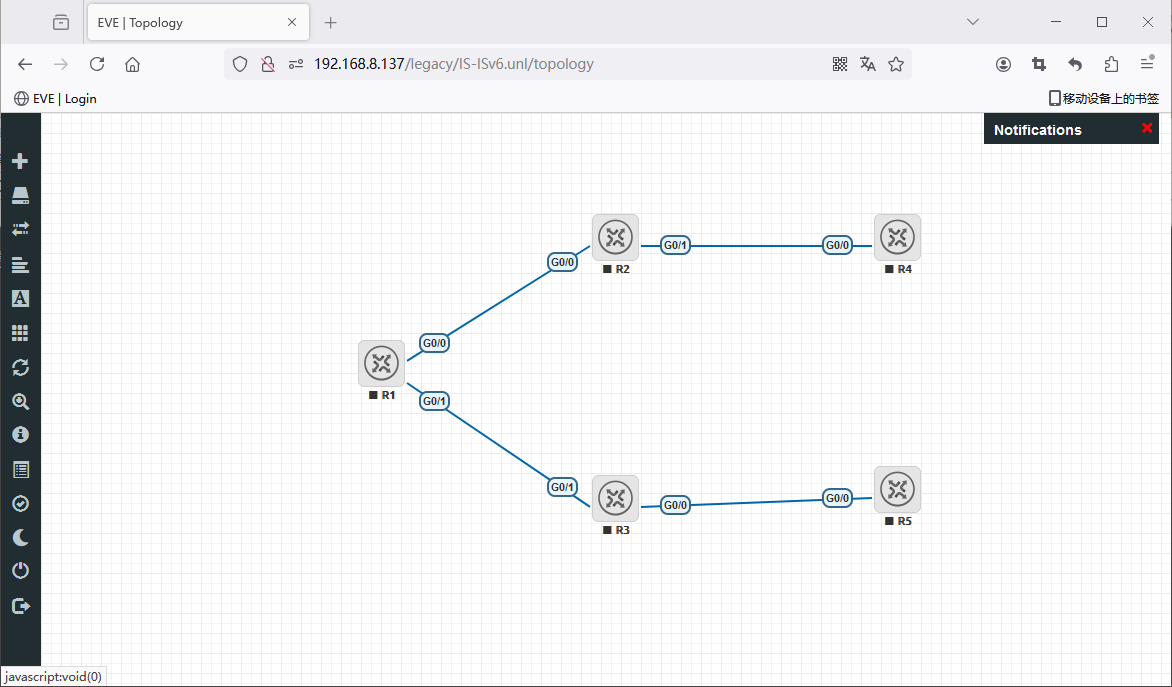The height and width of the screenshot is (687, 1172).
Task: Click the zoom magnifier sidebar icon
Action: [x=20, y=402]
